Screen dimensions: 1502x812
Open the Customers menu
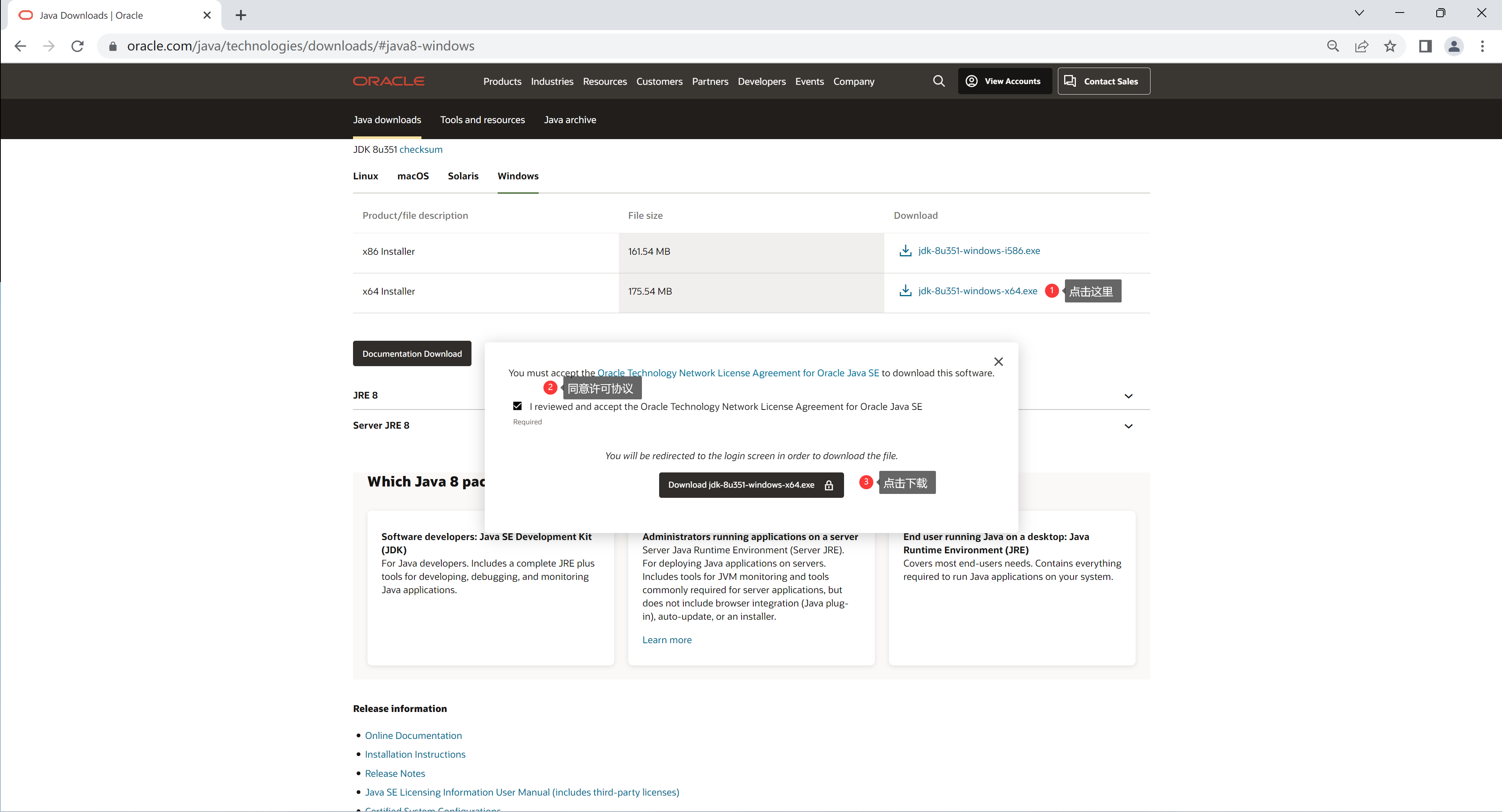pos(659,82)
